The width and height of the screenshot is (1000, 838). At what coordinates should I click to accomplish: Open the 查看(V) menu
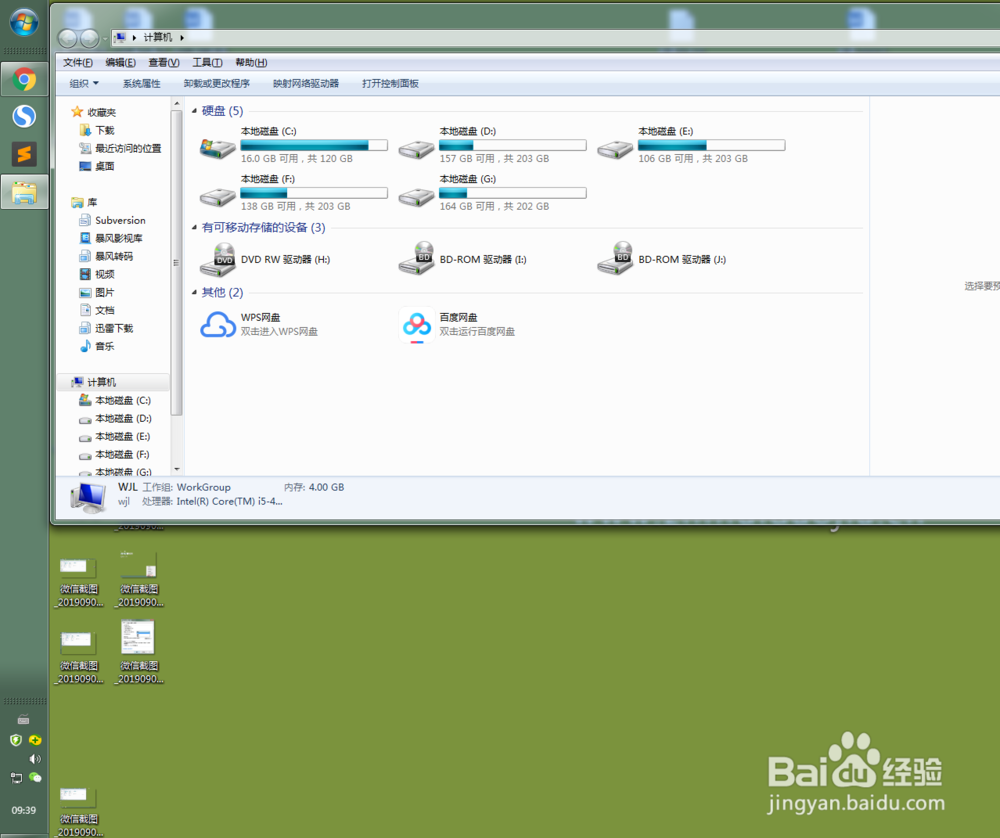pos(164,62)
